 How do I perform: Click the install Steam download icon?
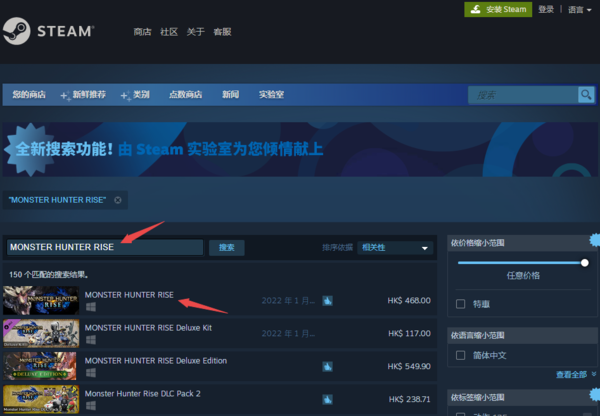coord(476,9)
